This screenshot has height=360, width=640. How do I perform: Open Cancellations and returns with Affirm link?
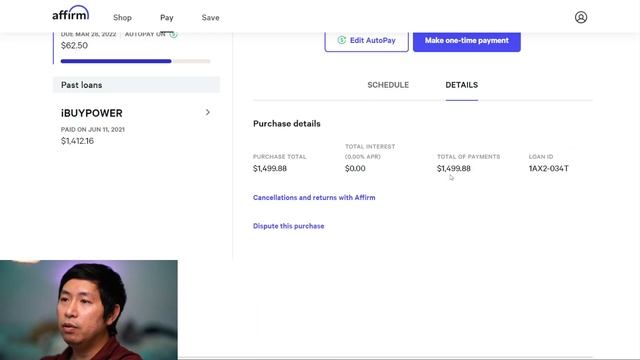(314, 198)
